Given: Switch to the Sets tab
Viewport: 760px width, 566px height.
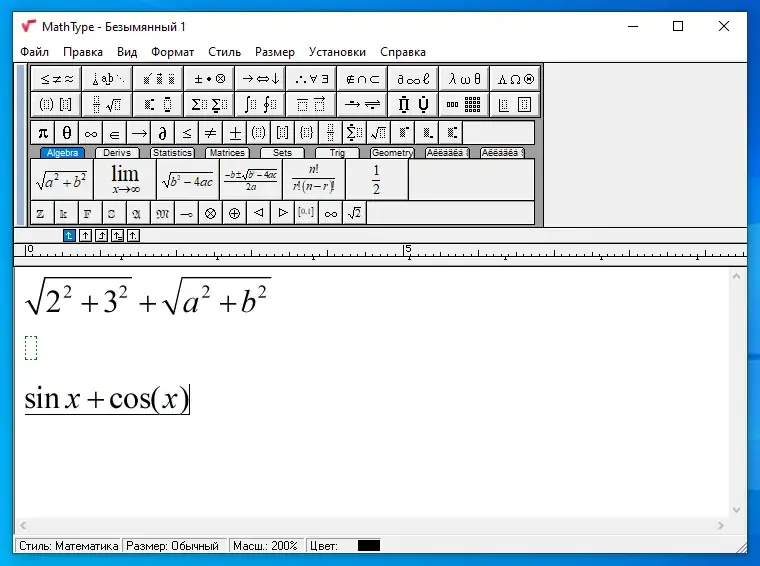Looking at the screenshot, I should [x=282, y=153].
